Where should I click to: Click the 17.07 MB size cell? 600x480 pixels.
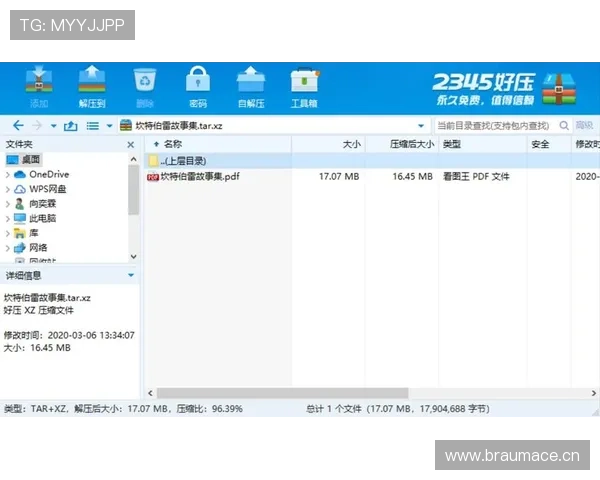coord(339,176)
